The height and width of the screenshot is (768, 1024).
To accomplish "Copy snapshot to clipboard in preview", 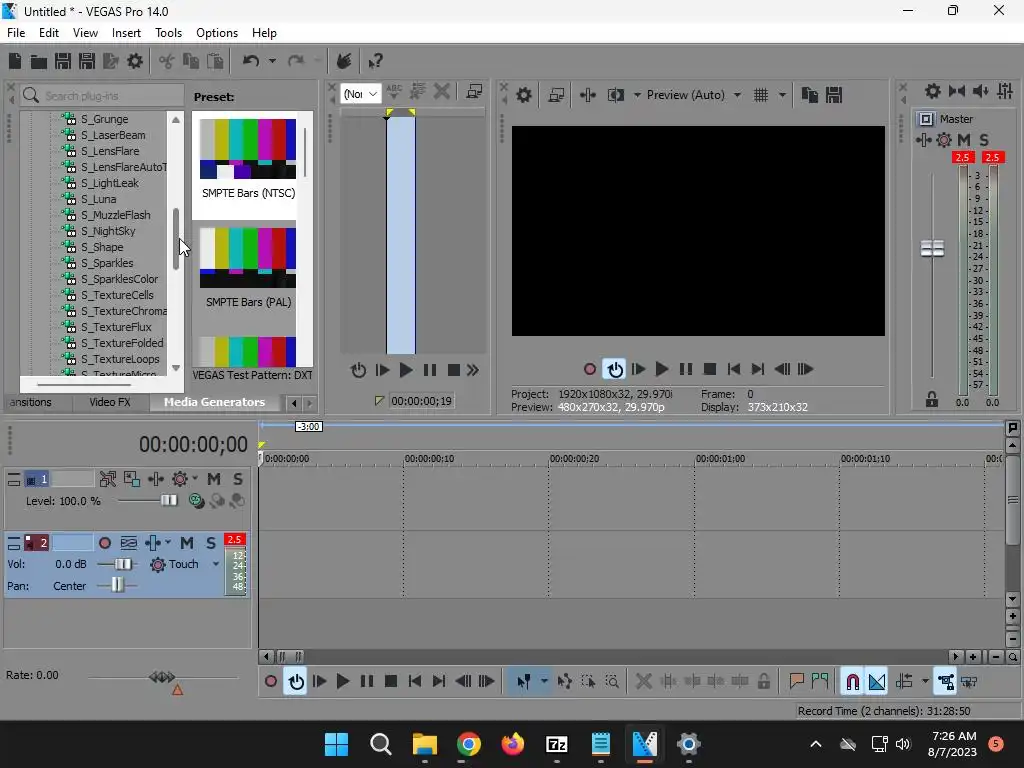I will coord(810,95).
